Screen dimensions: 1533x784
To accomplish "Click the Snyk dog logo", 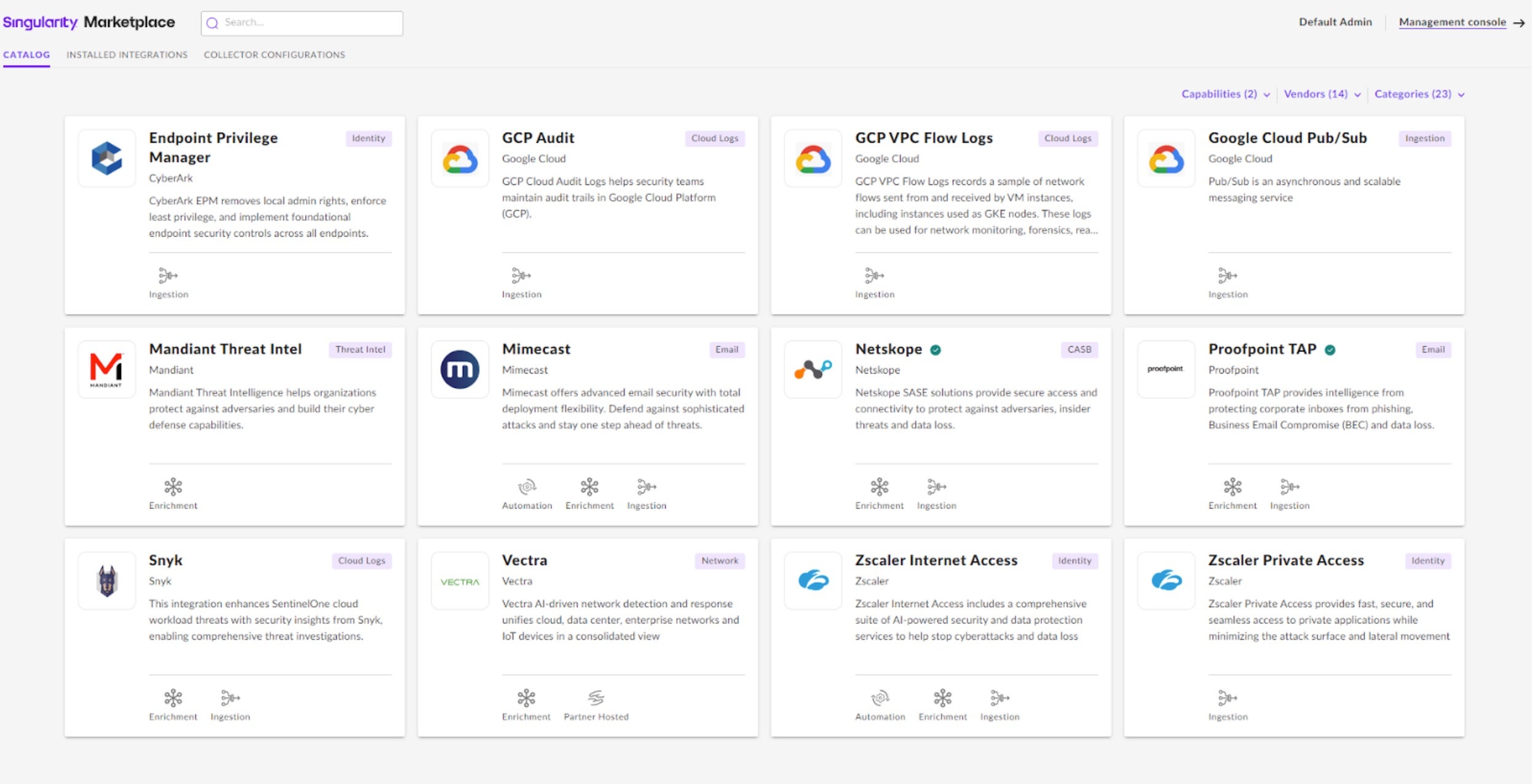I will tap(108, 581).
